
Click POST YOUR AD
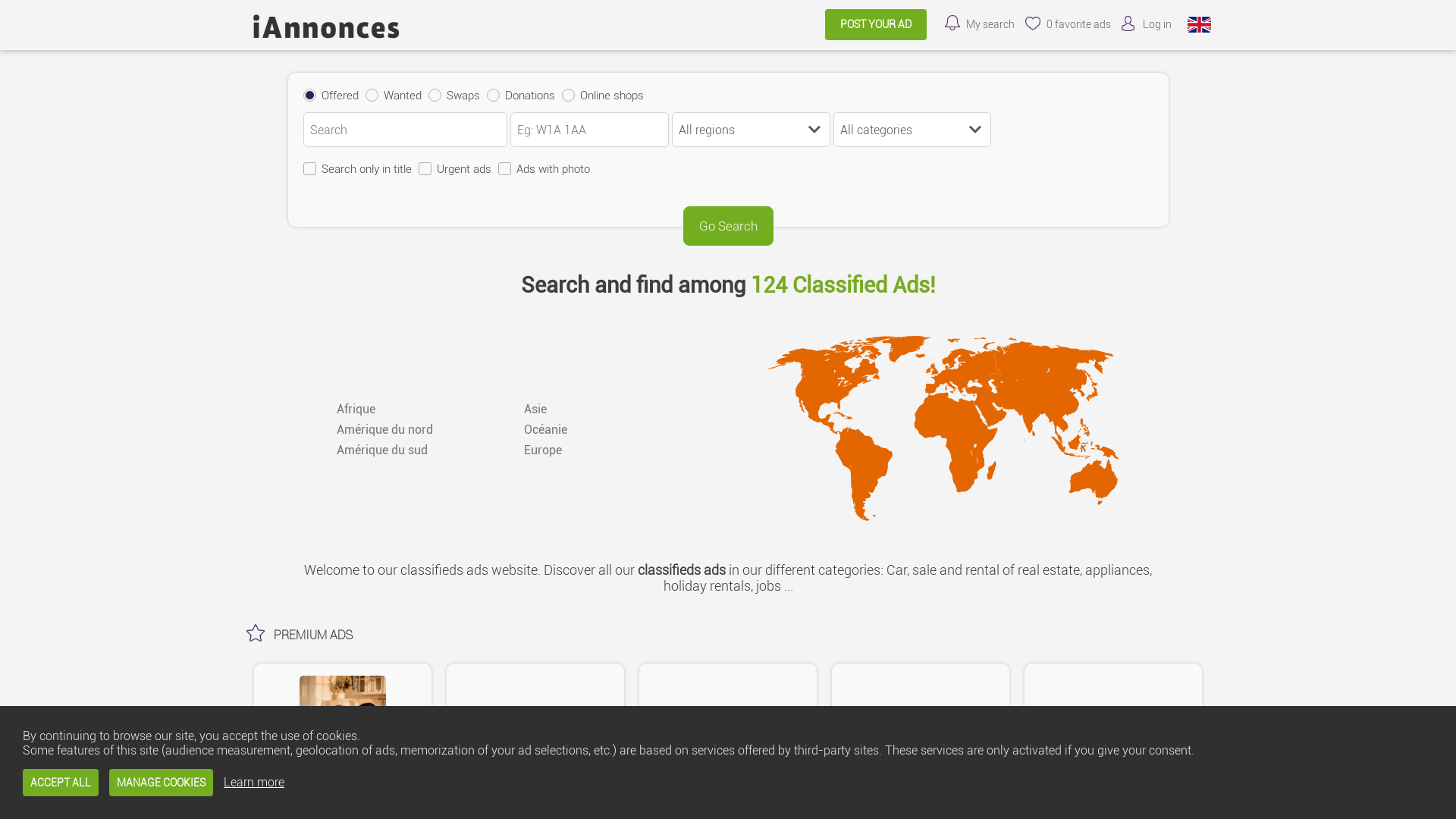[875, 24]
